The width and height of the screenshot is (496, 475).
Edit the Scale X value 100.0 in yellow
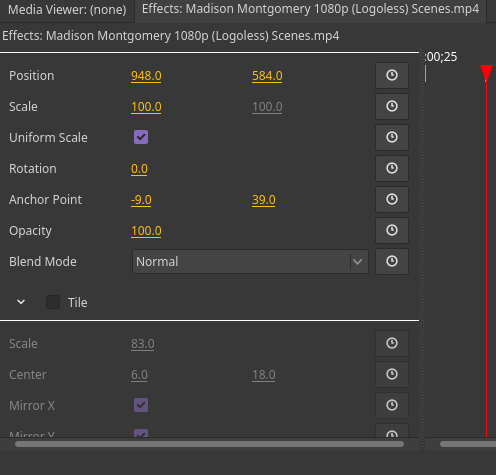[x=146, y=107]
